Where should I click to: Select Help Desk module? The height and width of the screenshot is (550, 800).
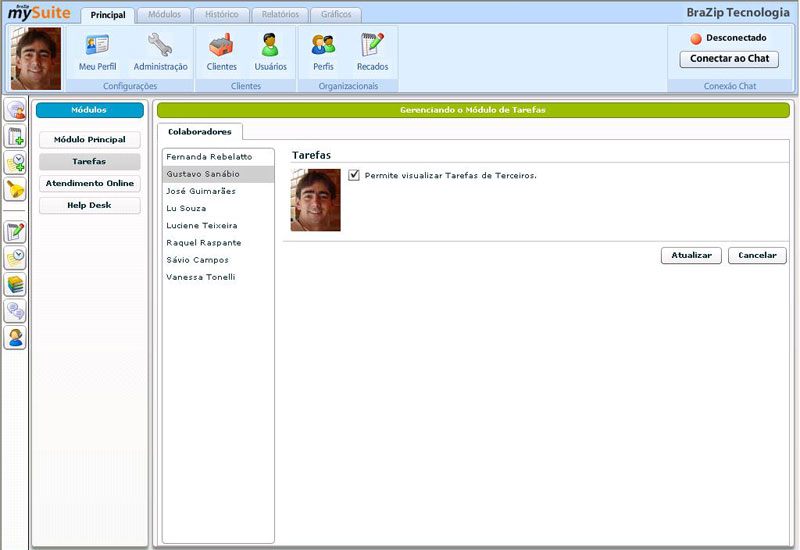point(90,205)
